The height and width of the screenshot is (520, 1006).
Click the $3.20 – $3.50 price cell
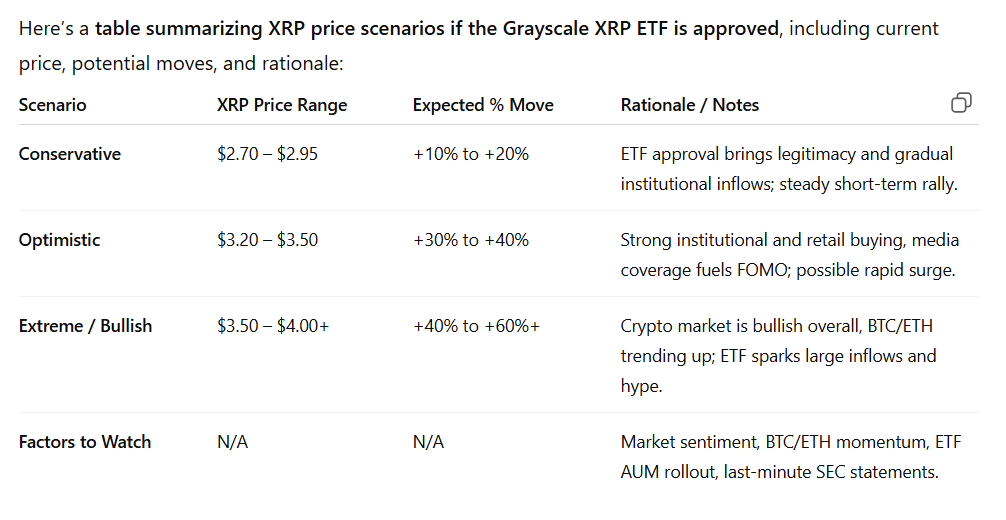pyautogui.click(x=268, y=240)
